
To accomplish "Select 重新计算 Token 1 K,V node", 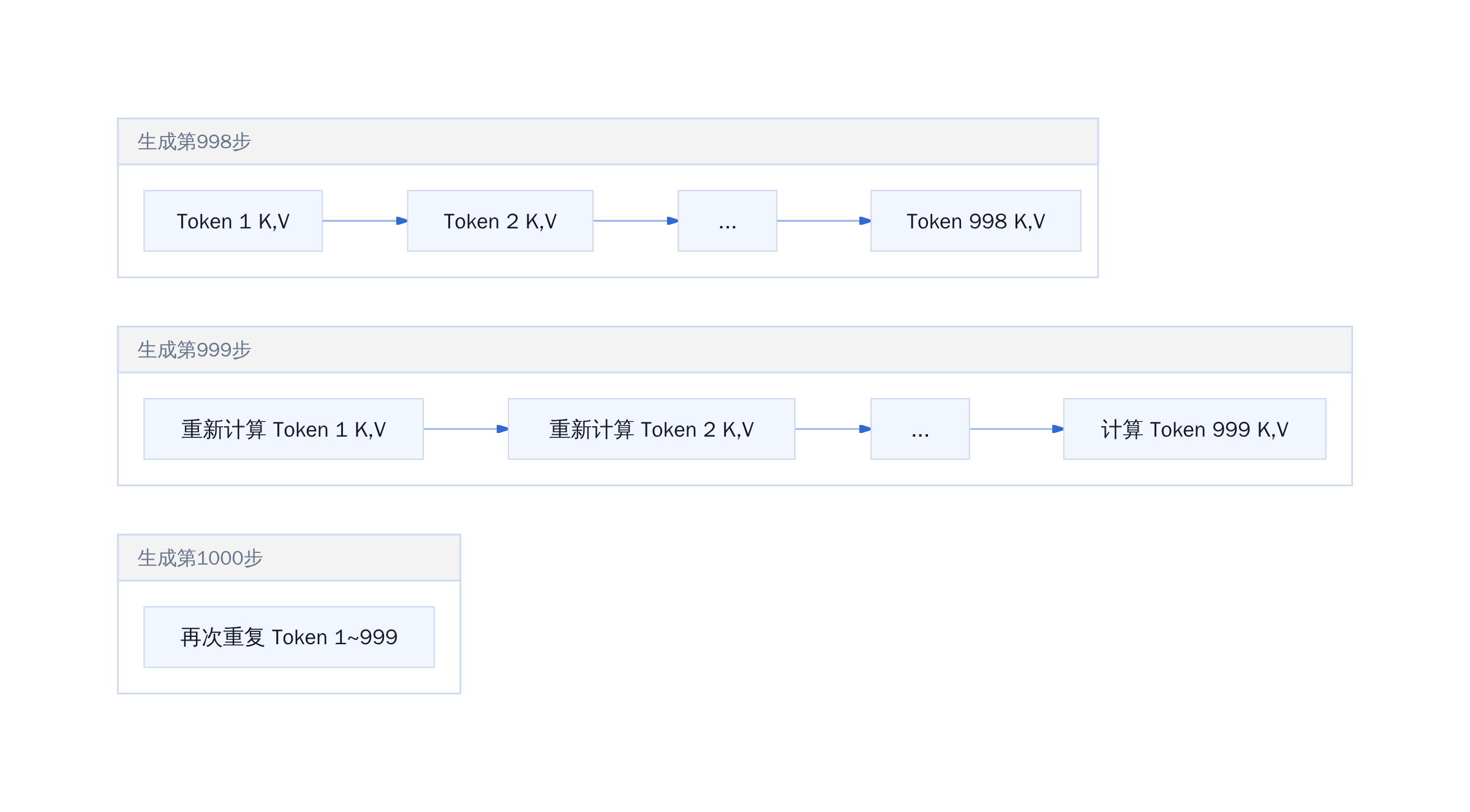I will coord(284,429).
